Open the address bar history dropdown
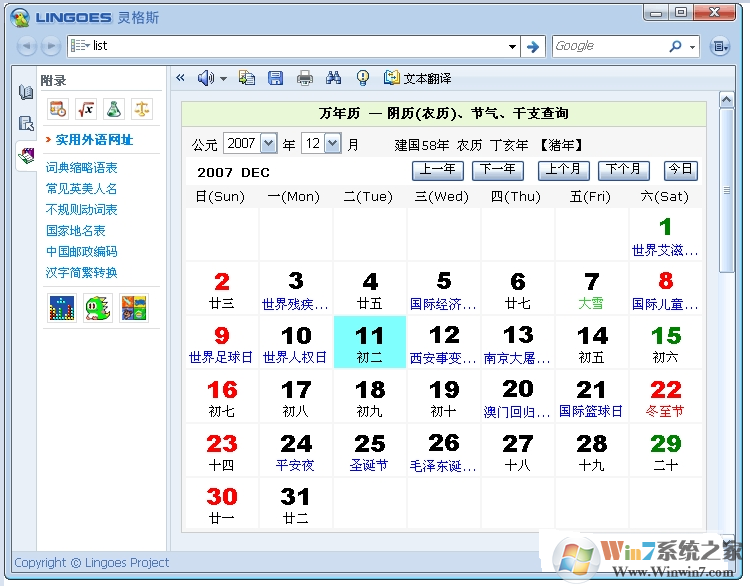 [512, 46]
